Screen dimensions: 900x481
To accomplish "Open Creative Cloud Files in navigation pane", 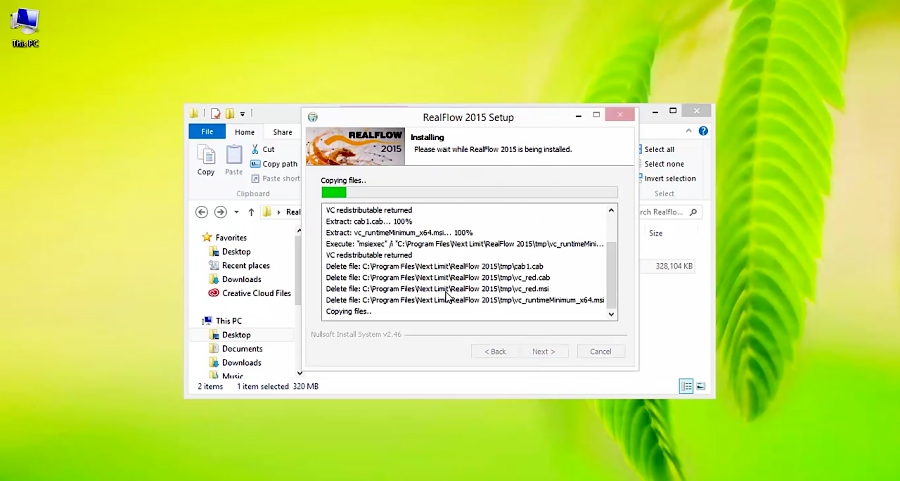I will point(250,293).
